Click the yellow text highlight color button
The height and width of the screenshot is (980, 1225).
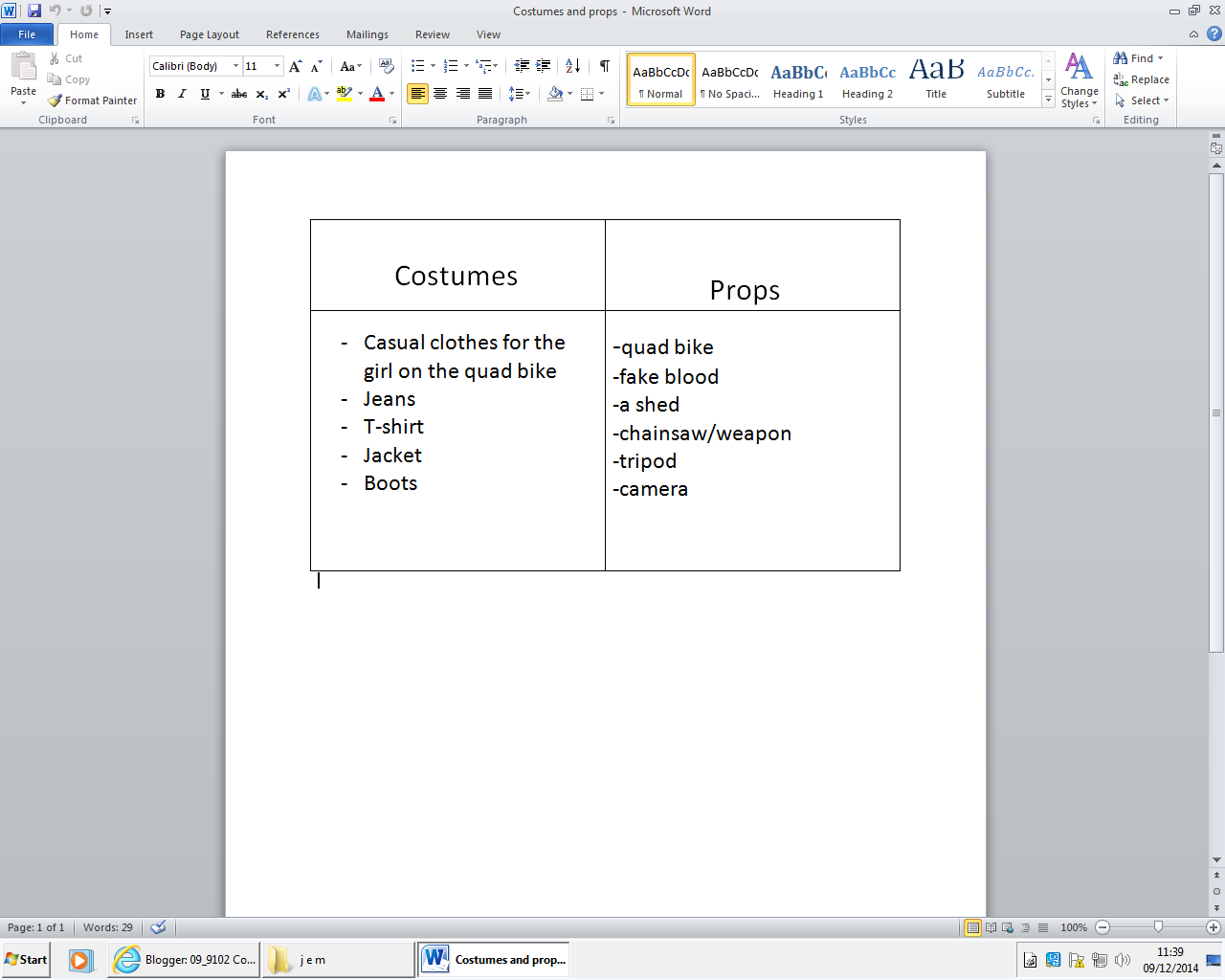point(345,94)
